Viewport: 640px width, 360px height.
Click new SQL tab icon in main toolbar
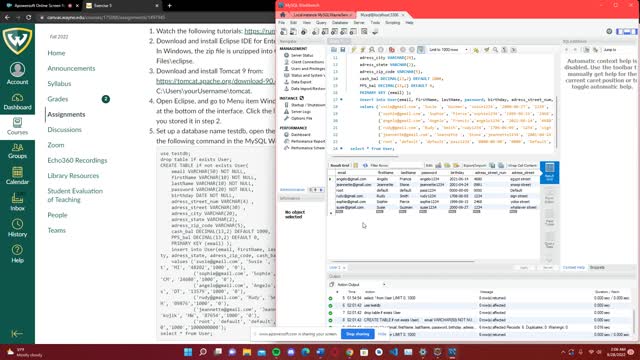pyautogui.click(x=284, y=32)
